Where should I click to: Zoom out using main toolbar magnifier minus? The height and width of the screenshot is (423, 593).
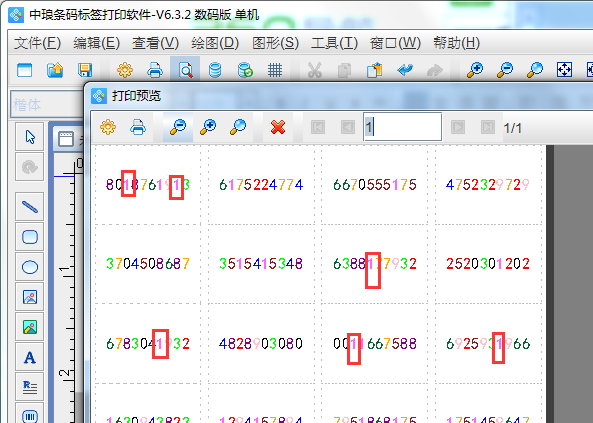coord(505,70)
